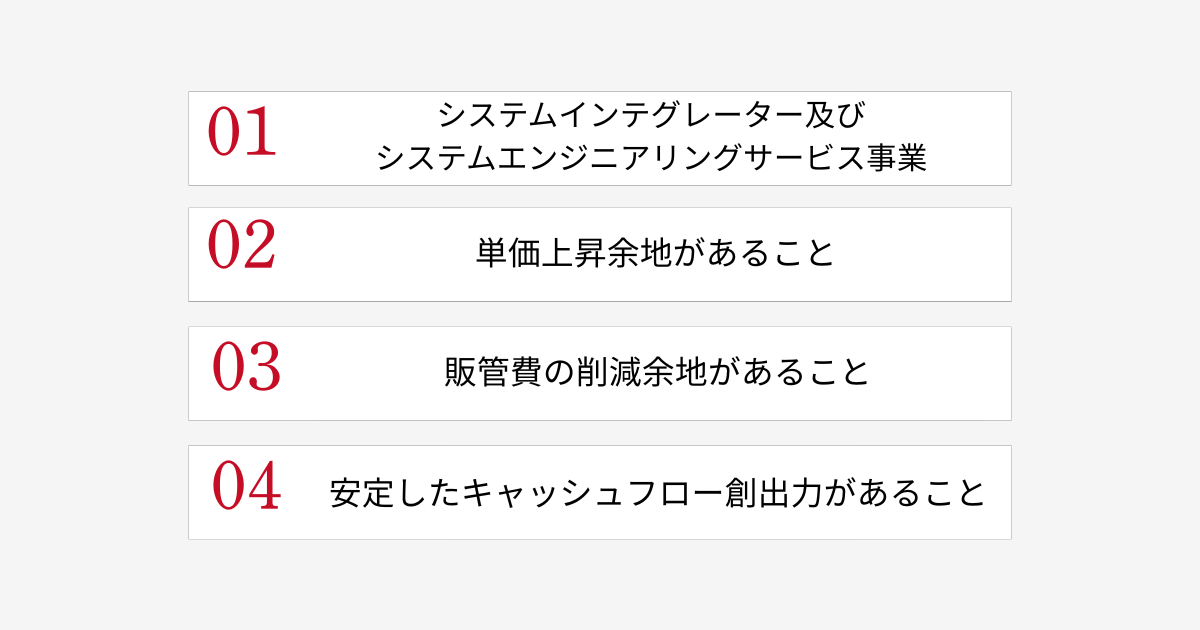Click the line システムエンジニアリングサービス事業
Viewport: 1200px width, 630px height.
(x=651, y=158)
